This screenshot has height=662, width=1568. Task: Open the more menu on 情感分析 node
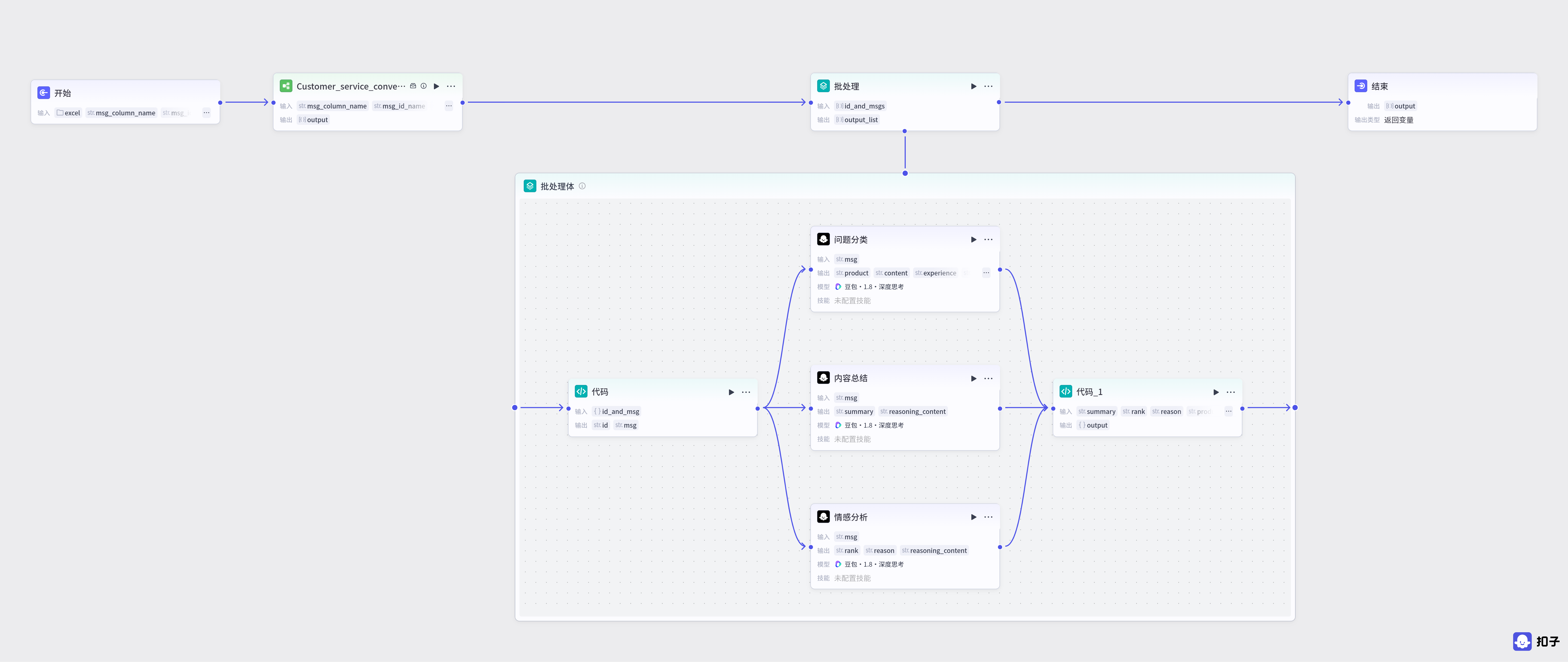point(988,517)
